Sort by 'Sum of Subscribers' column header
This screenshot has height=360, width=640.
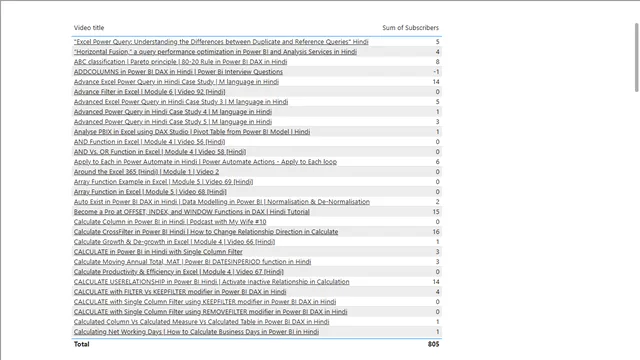click(x=410, y=28)
